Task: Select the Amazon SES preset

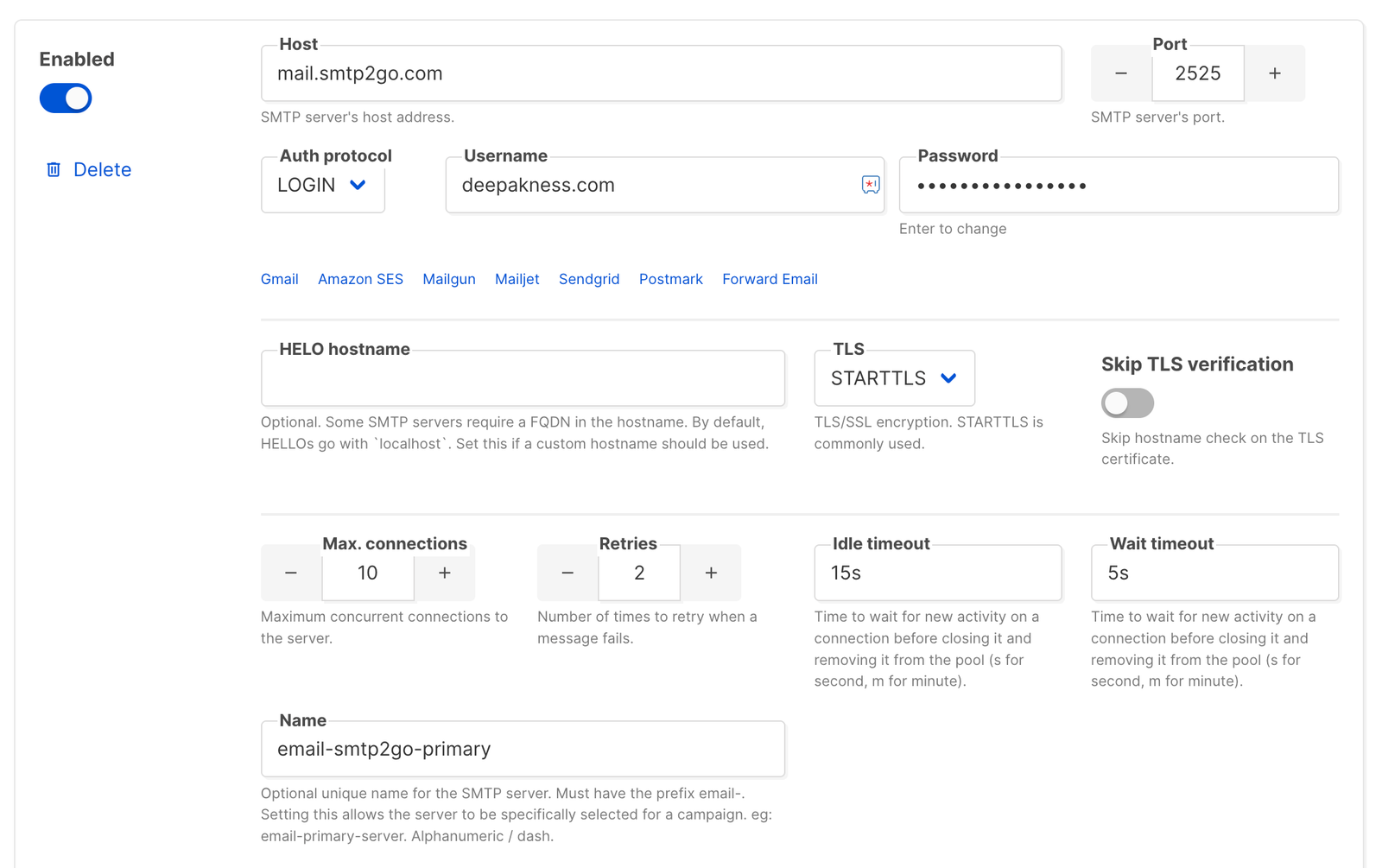Action: coord(360,278)
